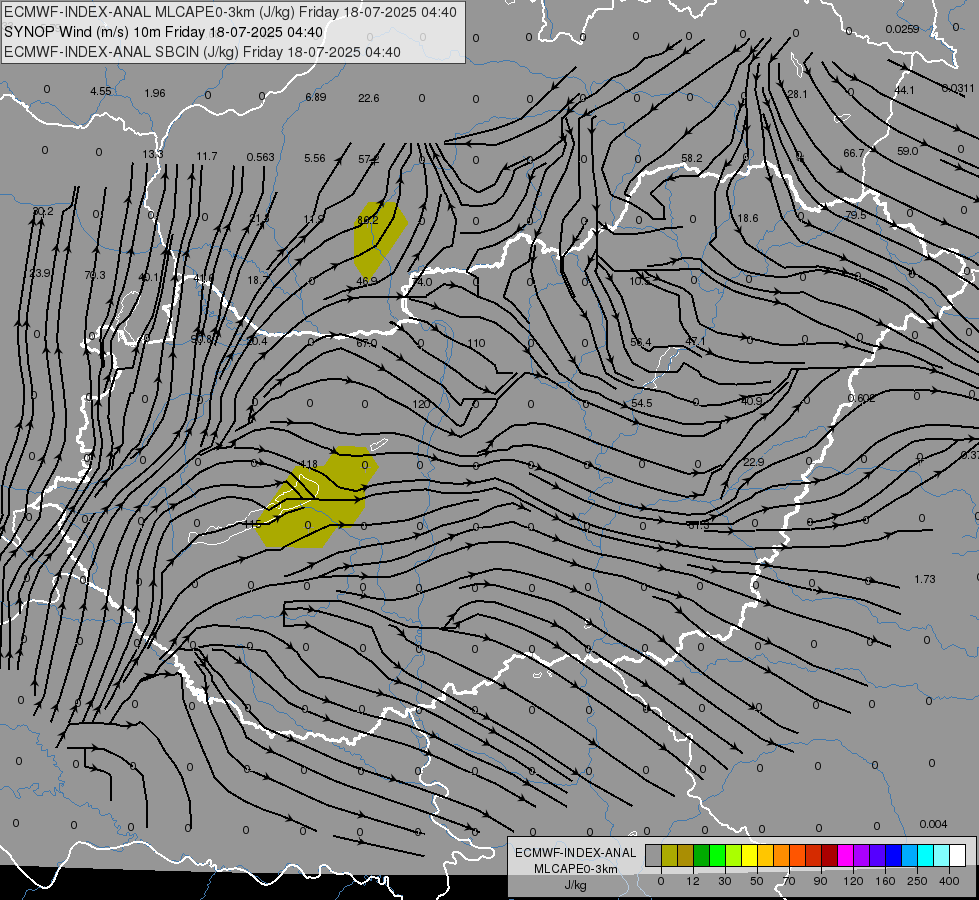Click the white legend swatch after 400
The width and height of the screenshot is (979, 900).
pos(957,856)
